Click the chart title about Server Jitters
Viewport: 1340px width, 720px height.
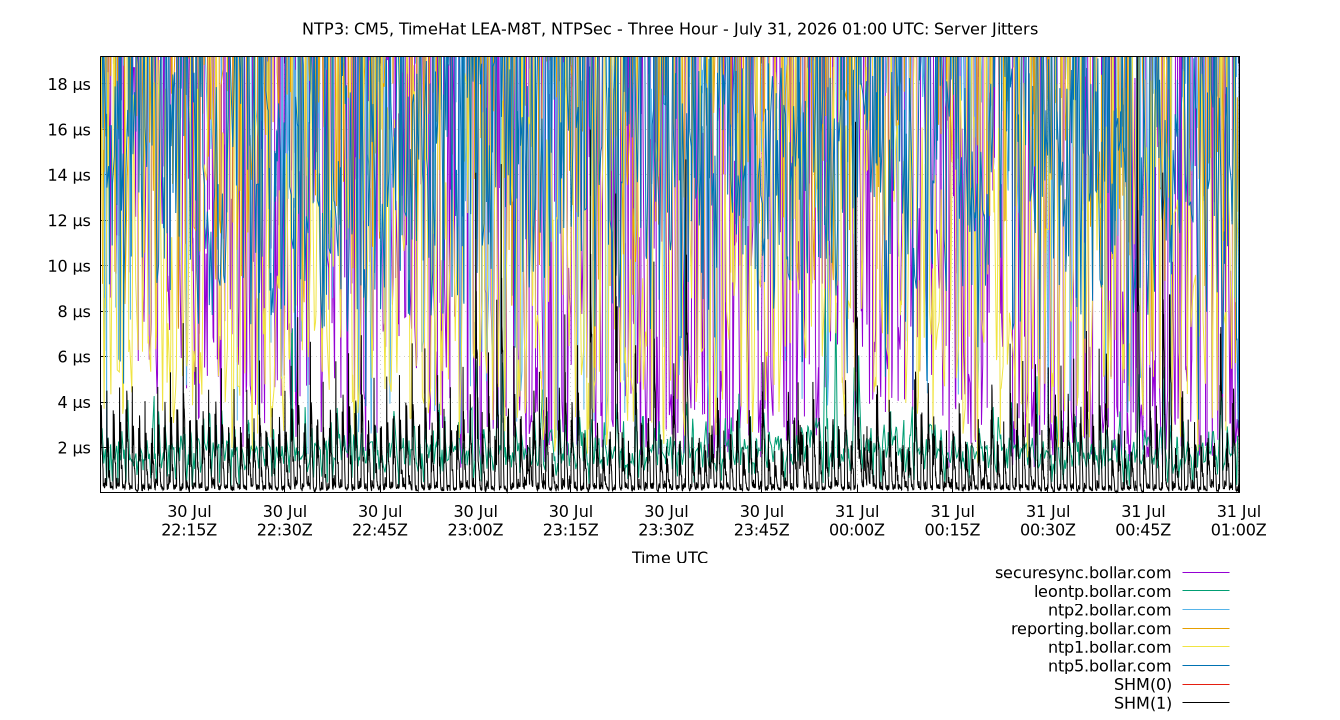pos(670,29)
